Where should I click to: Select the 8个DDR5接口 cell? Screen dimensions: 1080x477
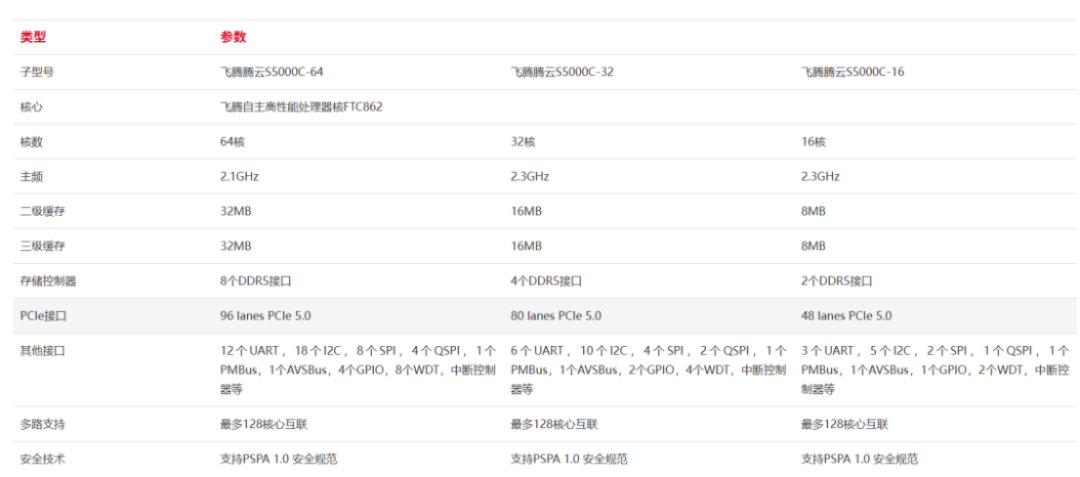(256, 282)
